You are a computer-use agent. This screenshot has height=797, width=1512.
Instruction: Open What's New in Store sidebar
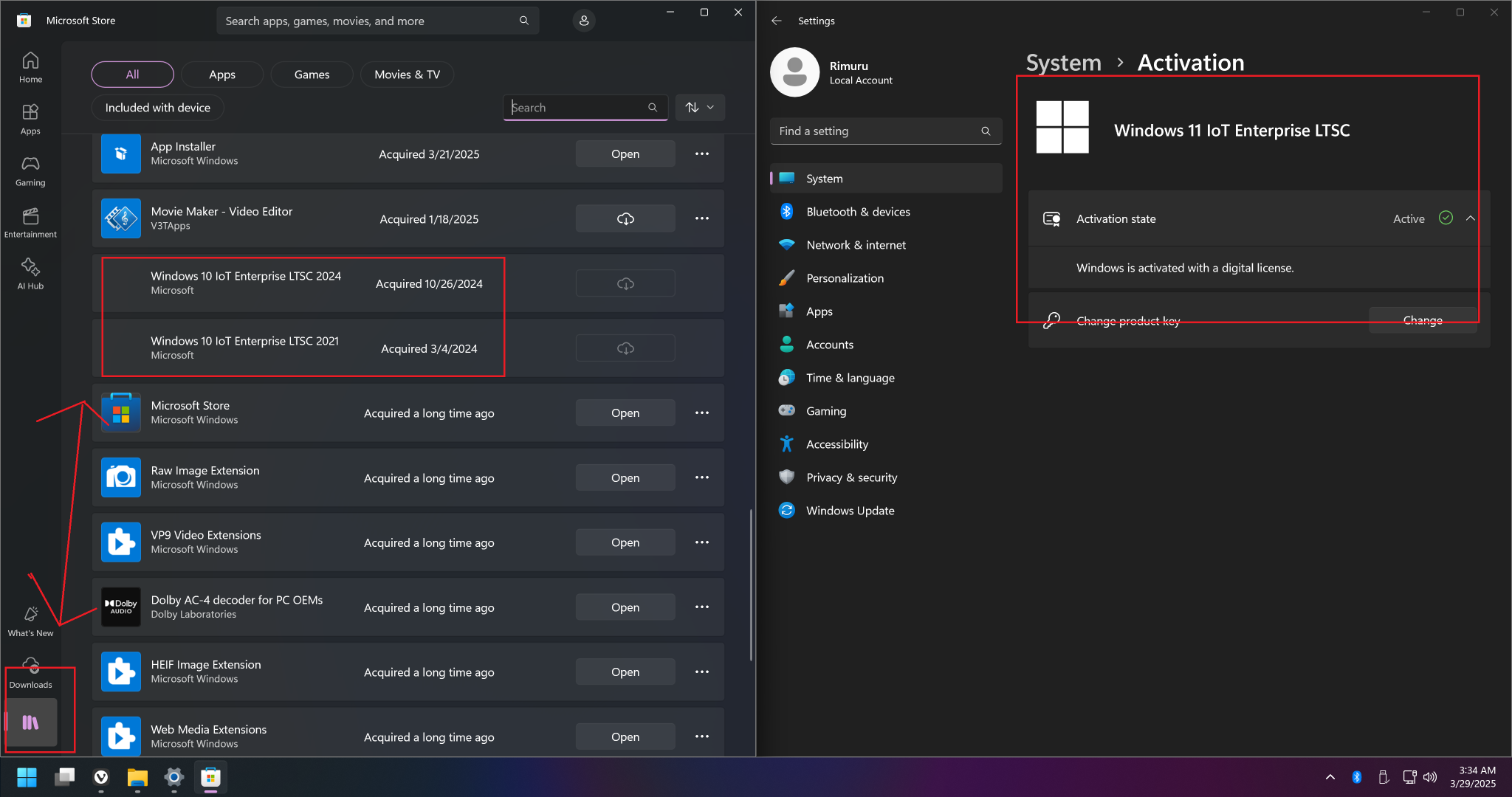pyautogui.click(x=30, y=621)
